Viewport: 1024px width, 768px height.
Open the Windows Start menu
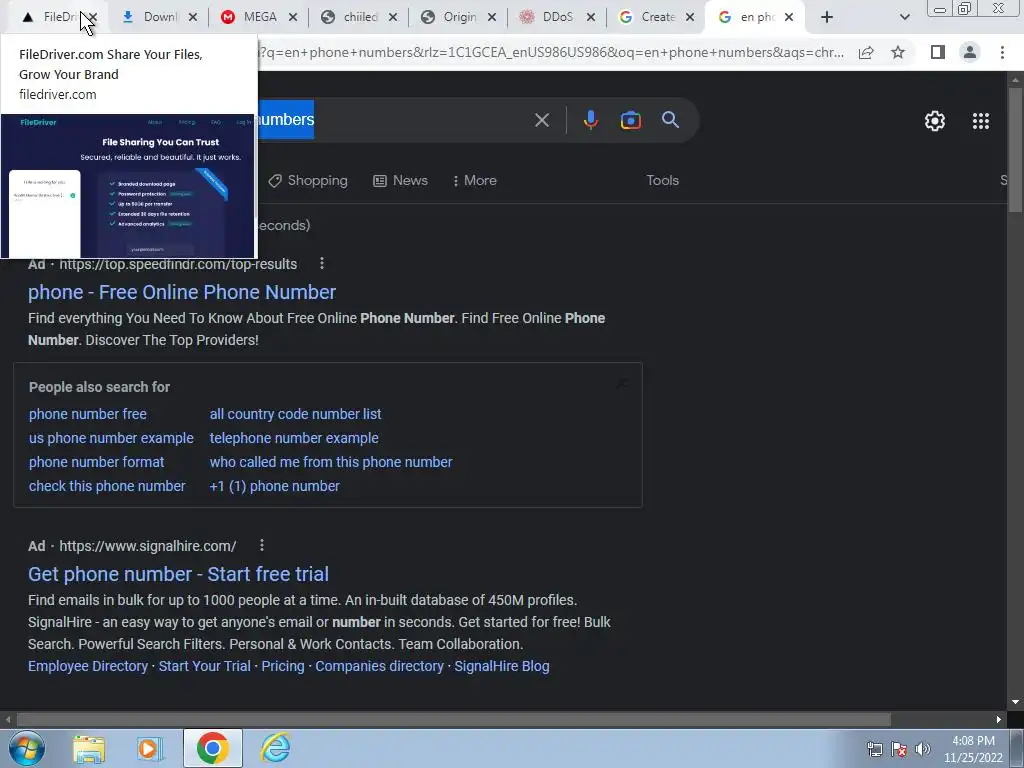25,748
